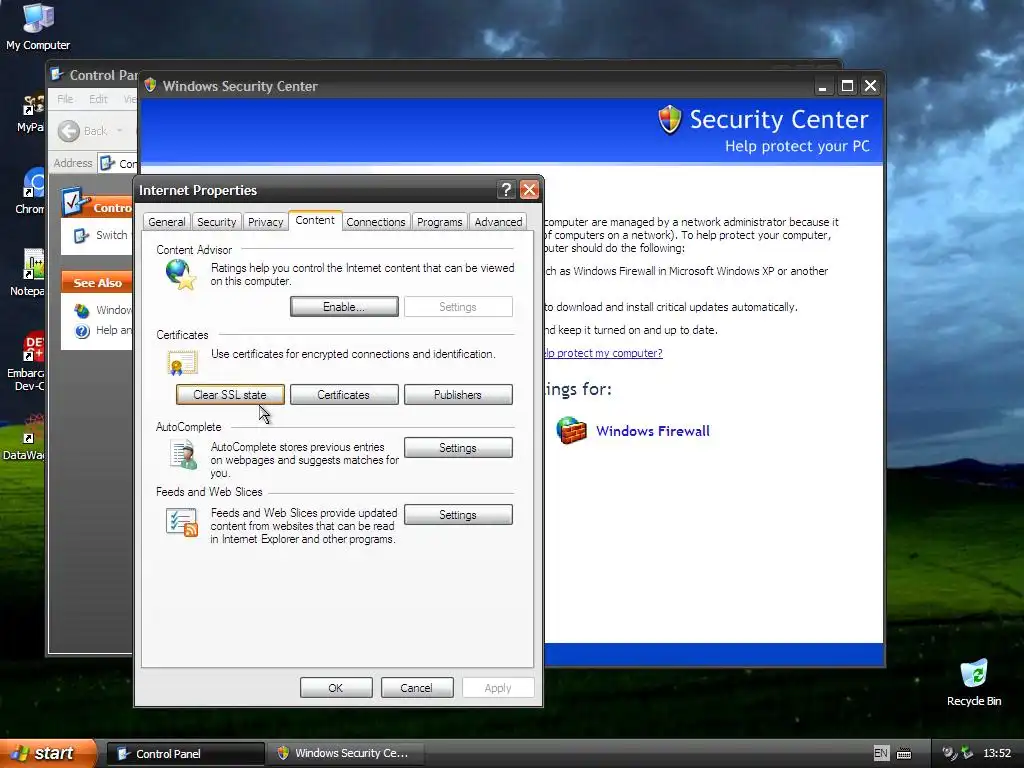Open the Chrome desktop shortcut icon

click(33, 183)
